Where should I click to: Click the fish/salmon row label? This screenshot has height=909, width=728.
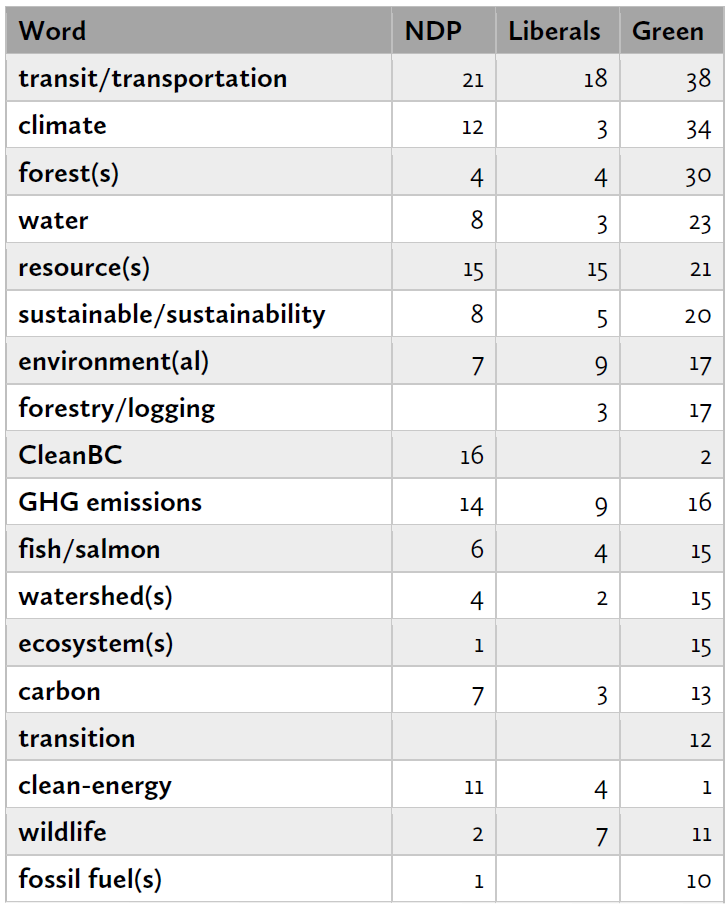click(x=89, y=549)
